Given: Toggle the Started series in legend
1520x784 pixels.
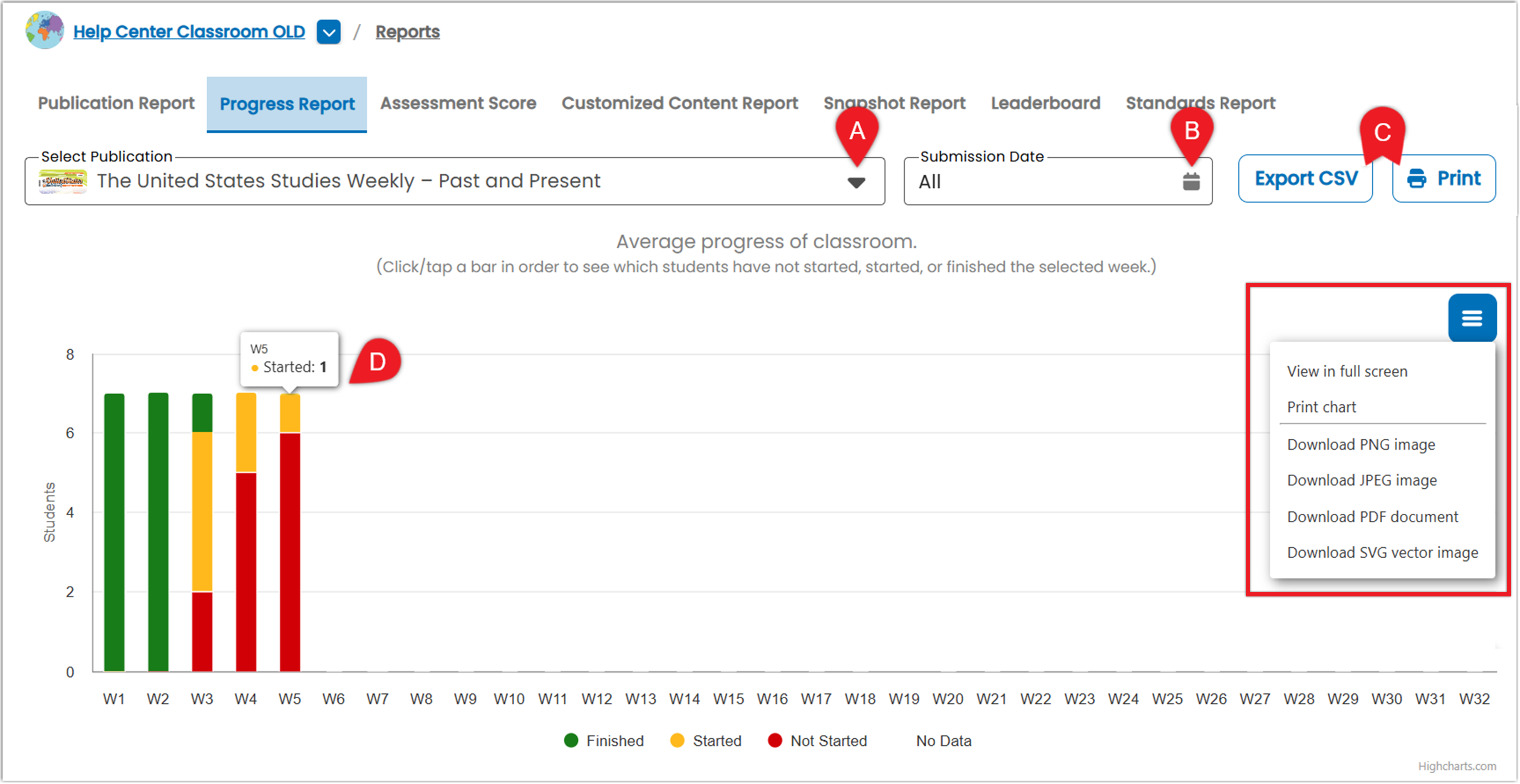Looking at the screenshot, I should pos(706,741).
